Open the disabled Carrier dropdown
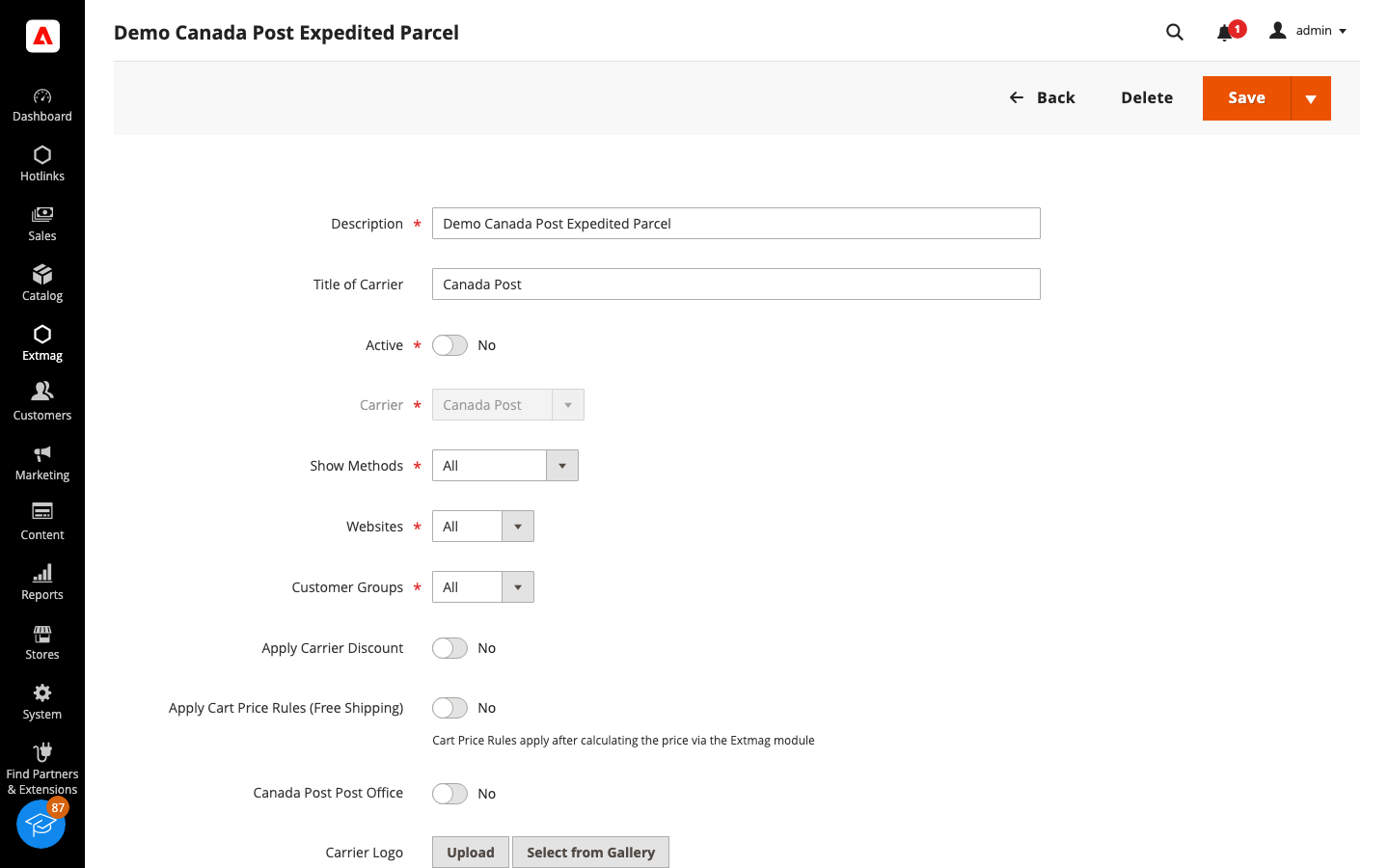 tap(508, 405)
